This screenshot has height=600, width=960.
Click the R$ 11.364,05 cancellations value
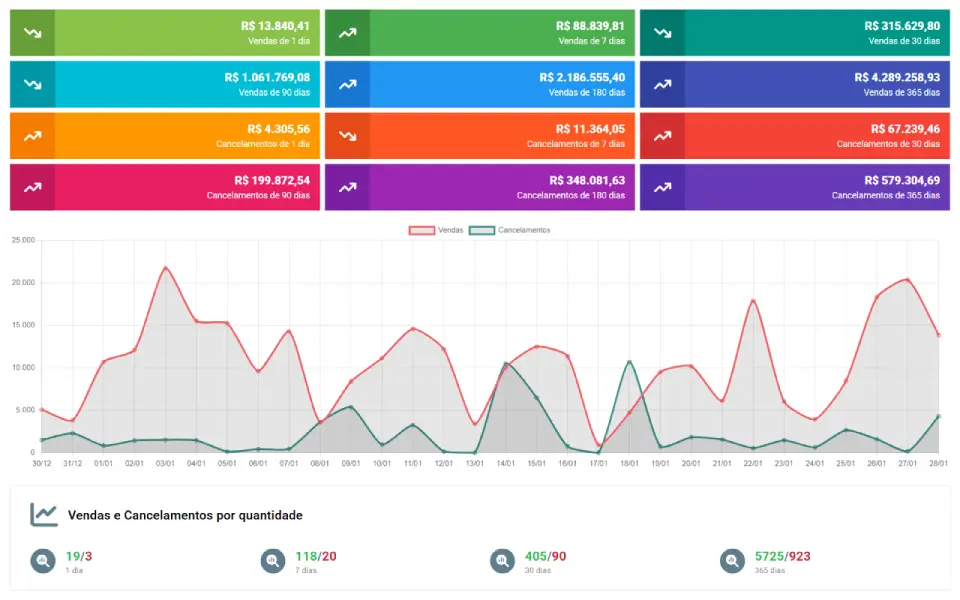point(590,129)
